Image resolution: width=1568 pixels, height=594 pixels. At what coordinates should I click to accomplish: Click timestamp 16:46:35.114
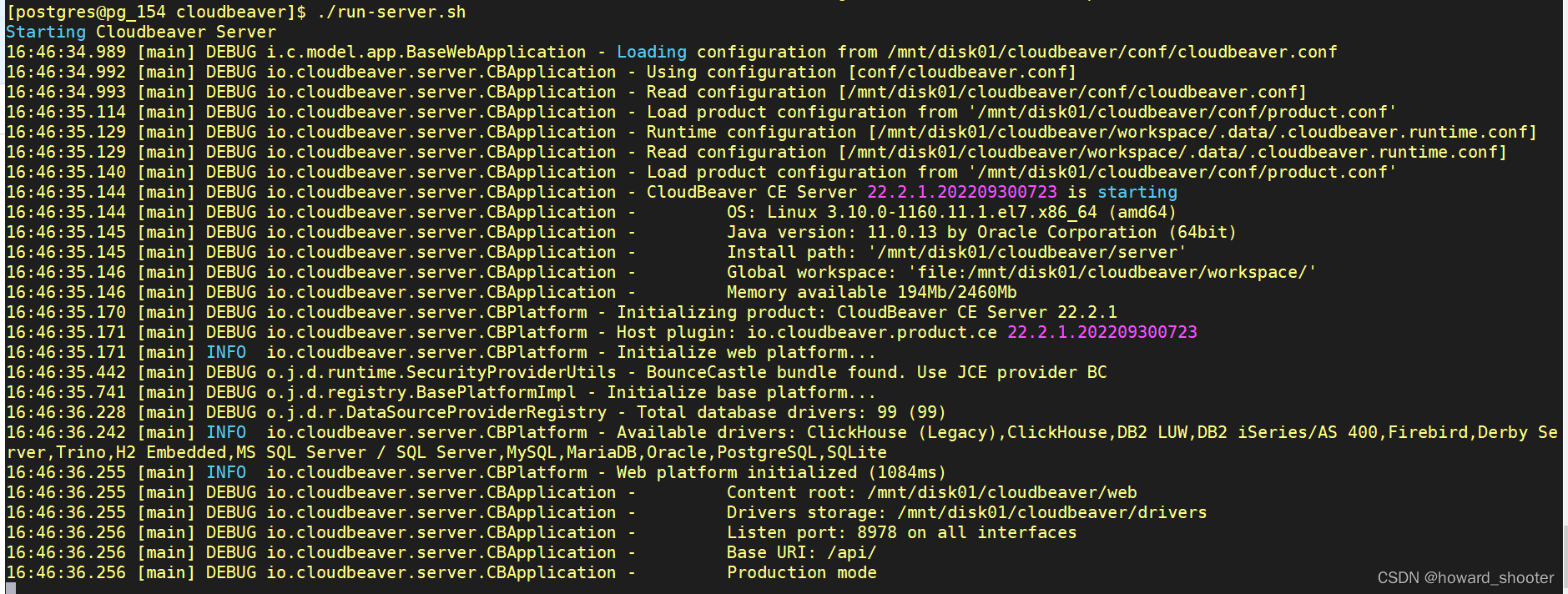pos(66,113)
